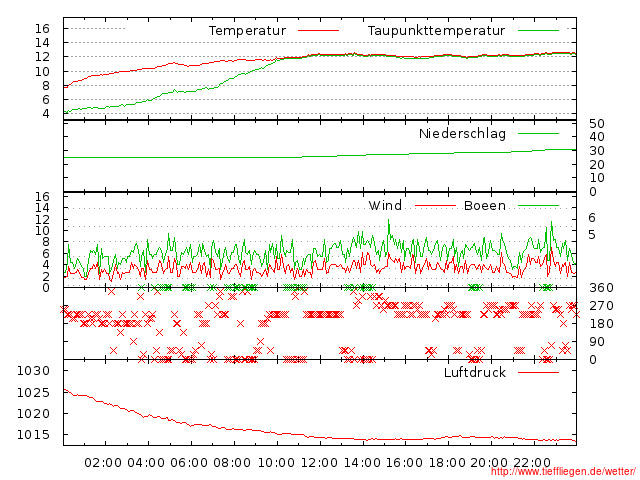
Task: Click the 04:00 time axis label
Action: coord(146,463)
